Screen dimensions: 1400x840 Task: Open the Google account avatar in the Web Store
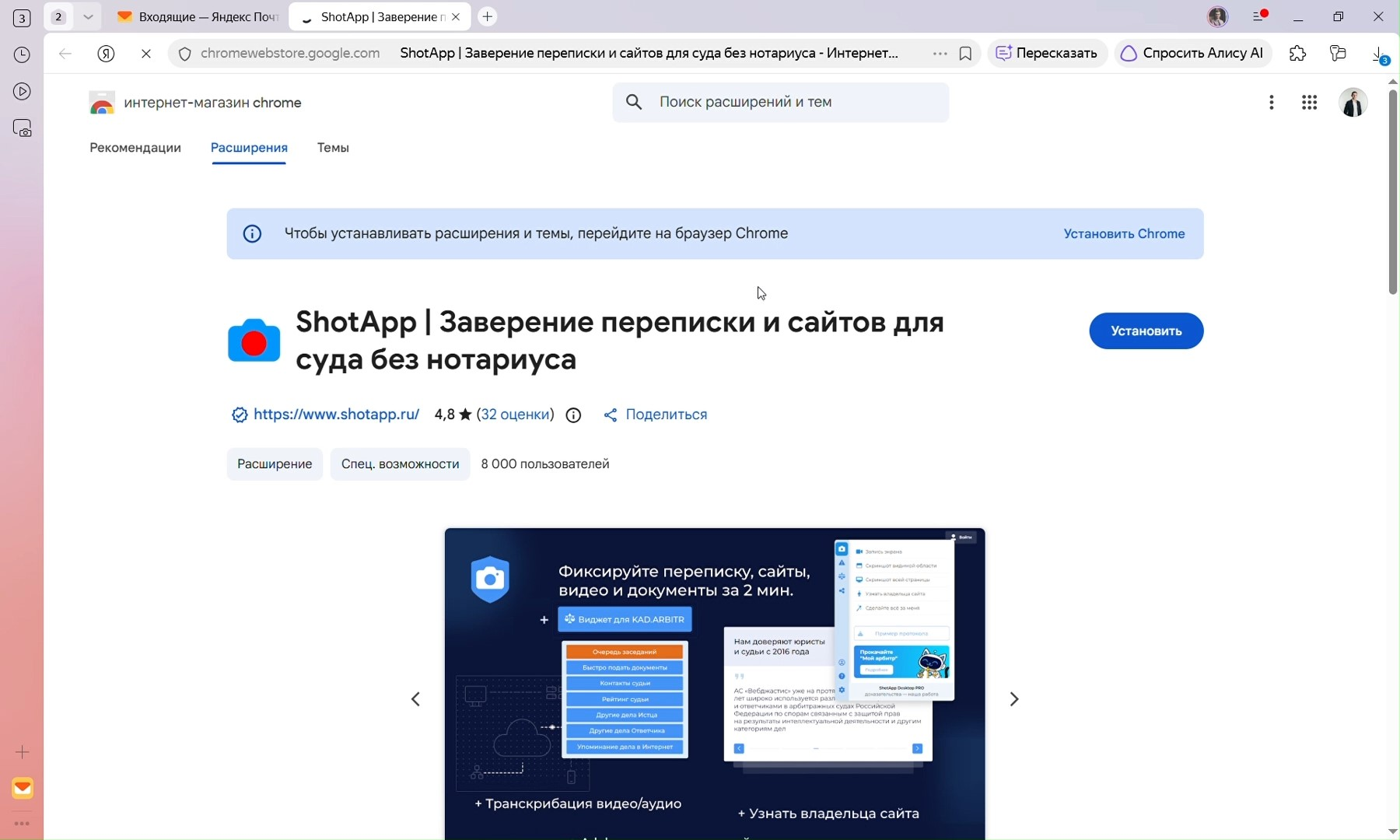point(1354,103)
